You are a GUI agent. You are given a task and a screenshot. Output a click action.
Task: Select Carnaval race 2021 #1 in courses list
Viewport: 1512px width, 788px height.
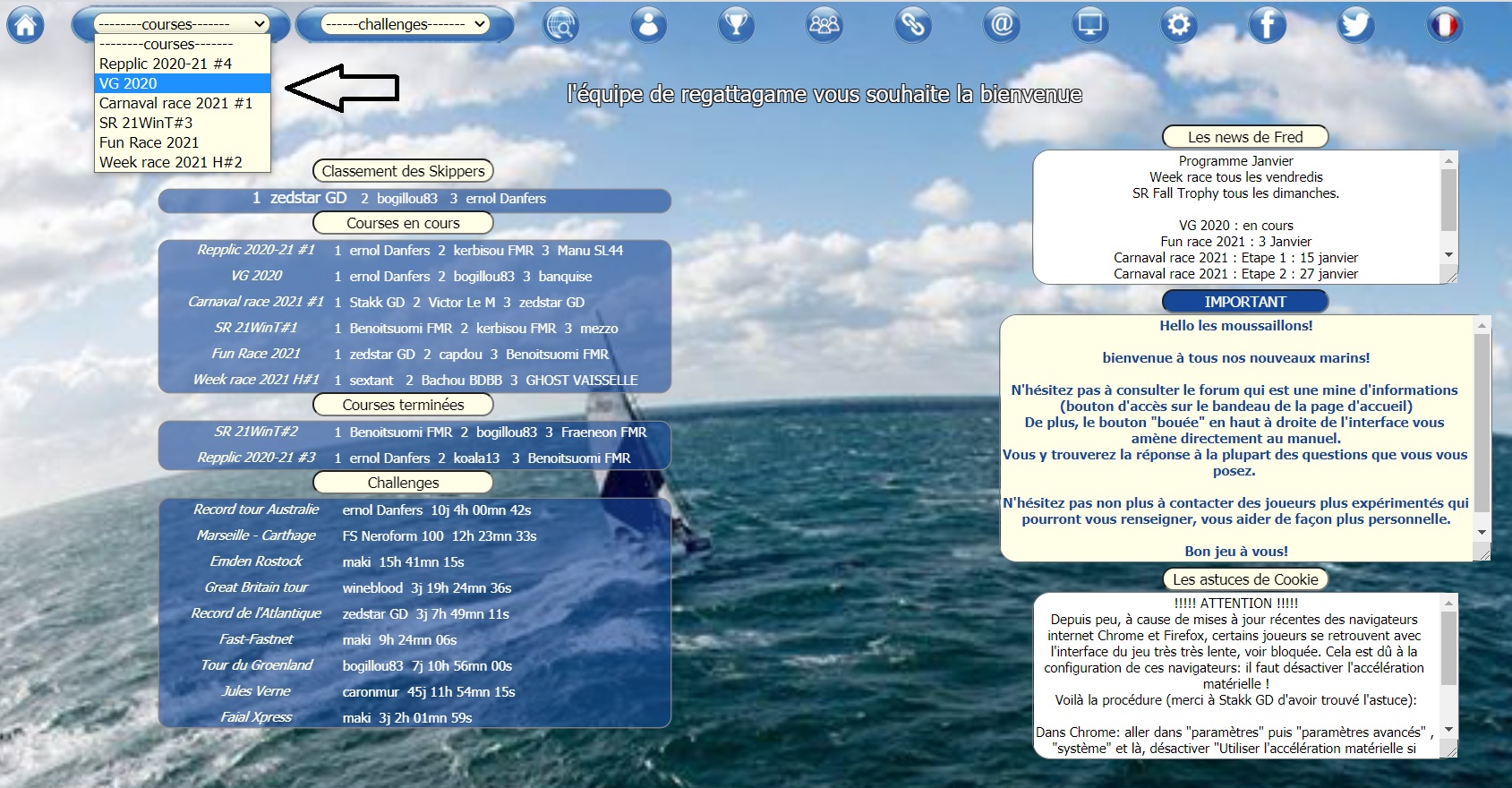click(x=183, y=103)
